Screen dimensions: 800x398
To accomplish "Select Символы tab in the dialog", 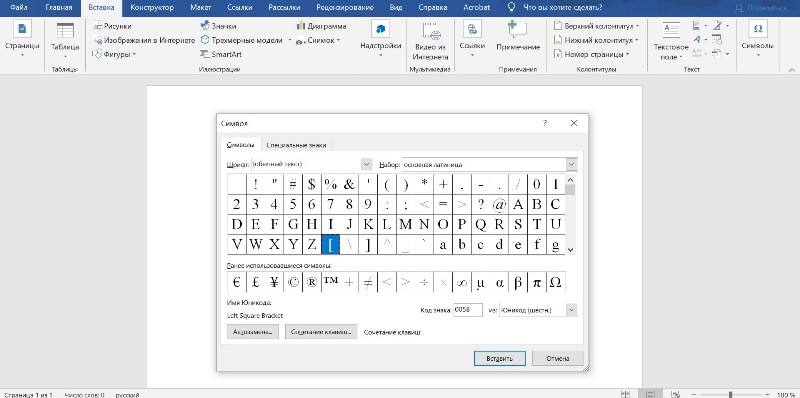I will click(240, 145).
